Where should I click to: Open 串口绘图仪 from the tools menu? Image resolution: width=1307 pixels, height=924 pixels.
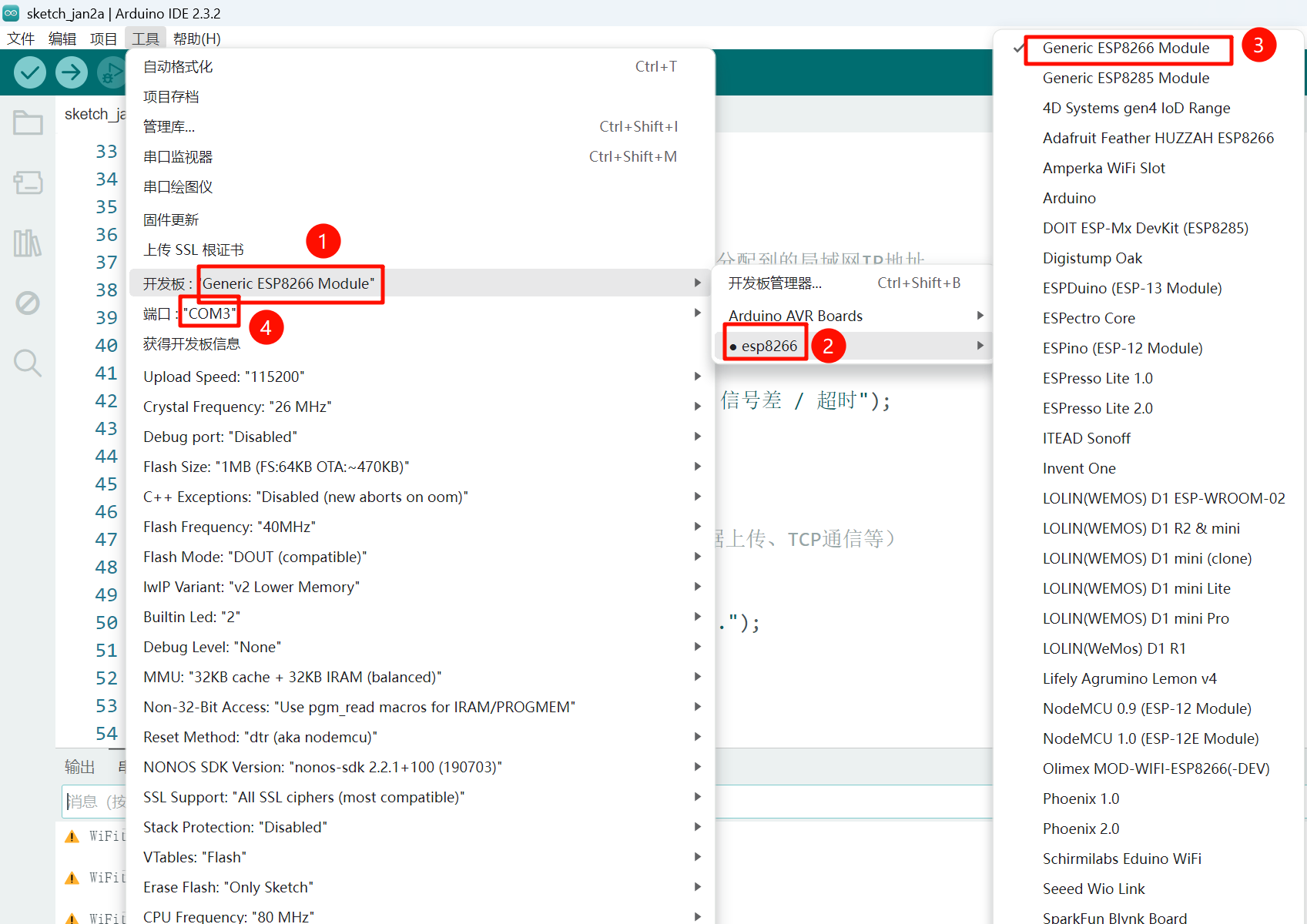(421, 187)
